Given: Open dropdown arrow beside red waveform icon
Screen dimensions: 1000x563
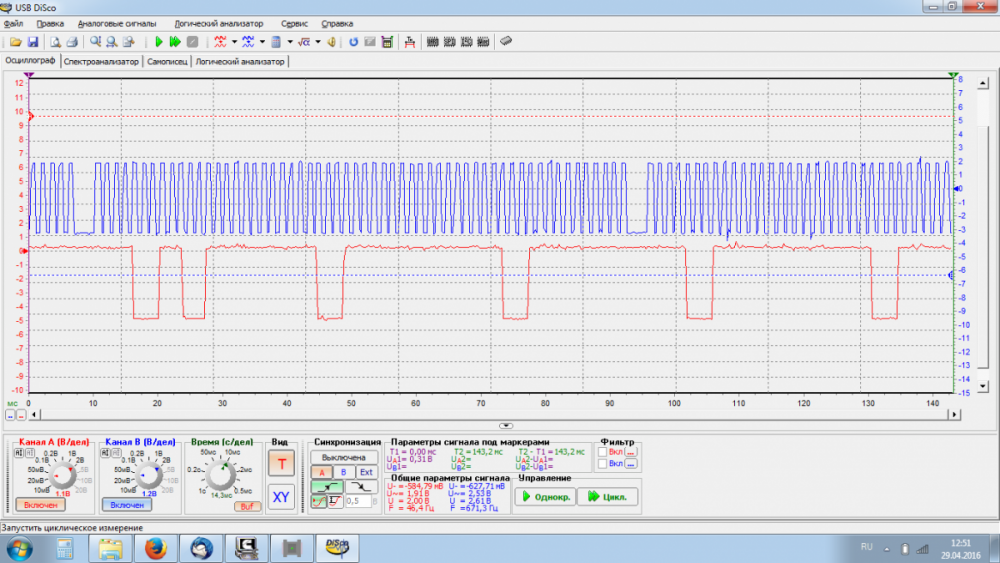Looking at the screenshot, I should click(233, 42).
